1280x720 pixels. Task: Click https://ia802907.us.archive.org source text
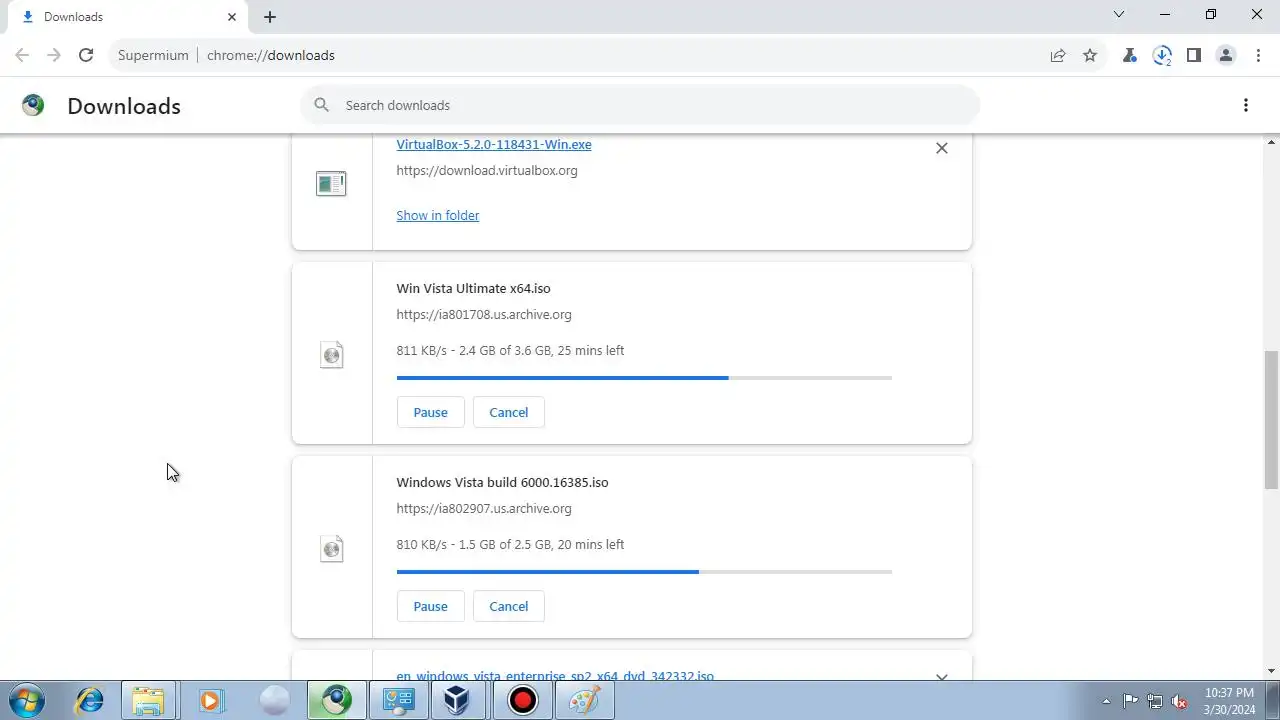pos(484,508)
